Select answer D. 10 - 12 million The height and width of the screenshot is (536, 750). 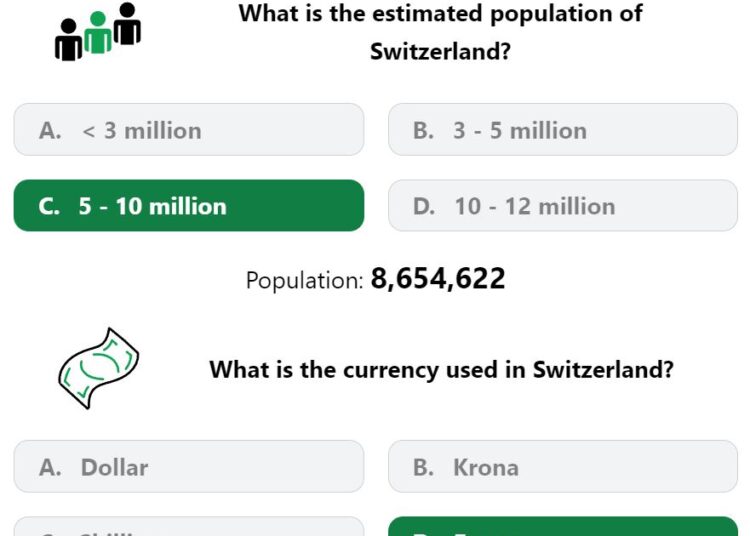563,206
